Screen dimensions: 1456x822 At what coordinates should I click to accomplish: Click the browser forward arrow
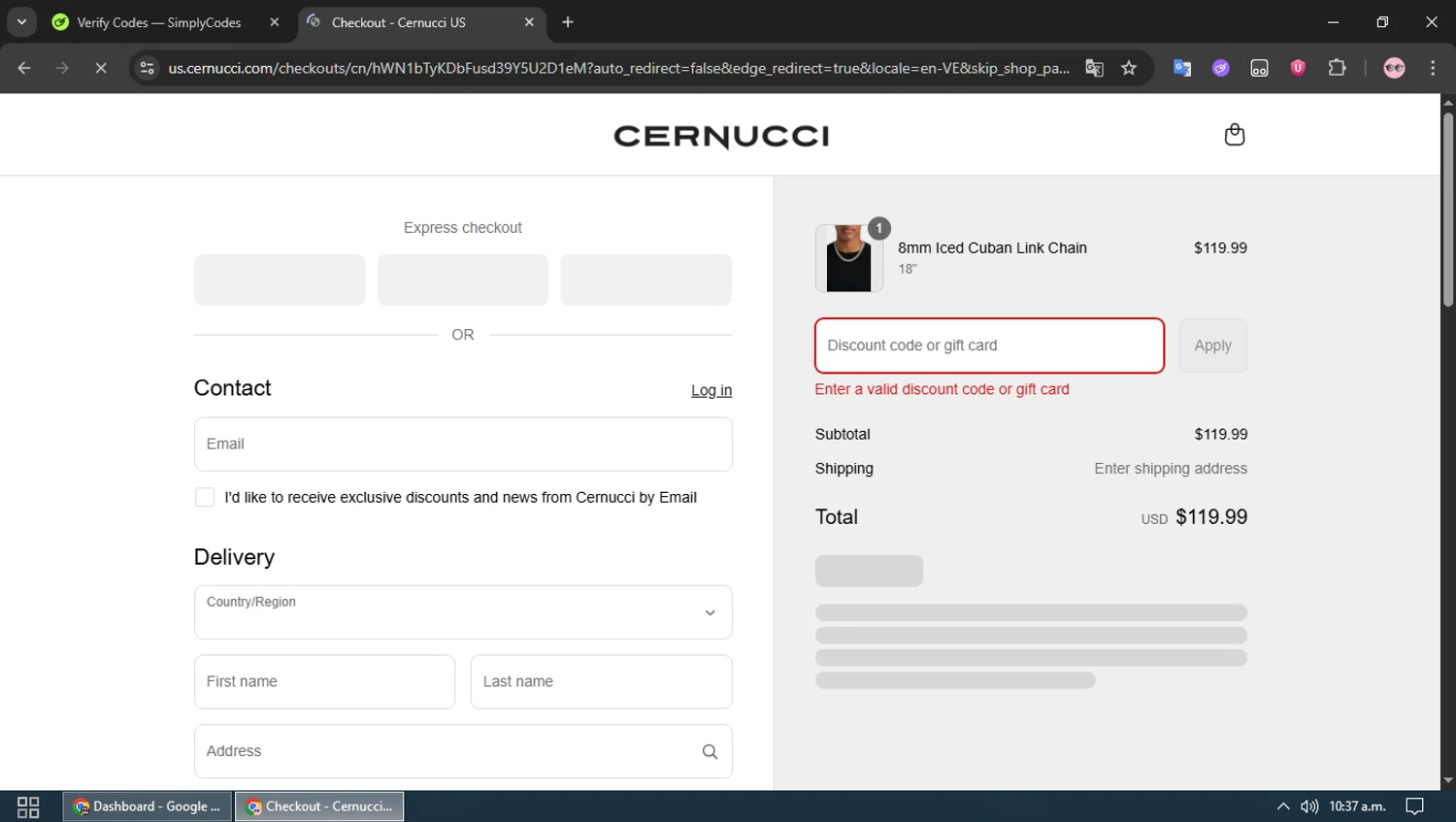pos(62,68)
